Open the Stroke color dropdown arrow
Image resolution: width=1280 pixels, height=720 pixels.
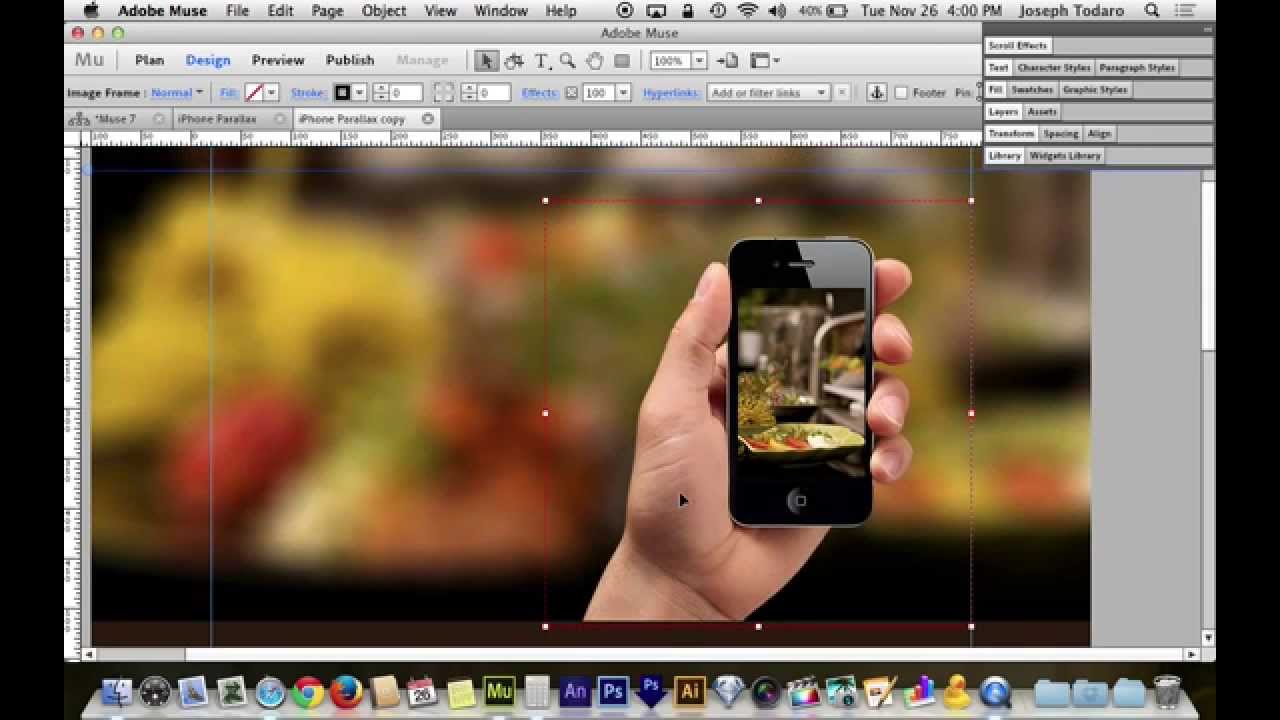[359, 93]
